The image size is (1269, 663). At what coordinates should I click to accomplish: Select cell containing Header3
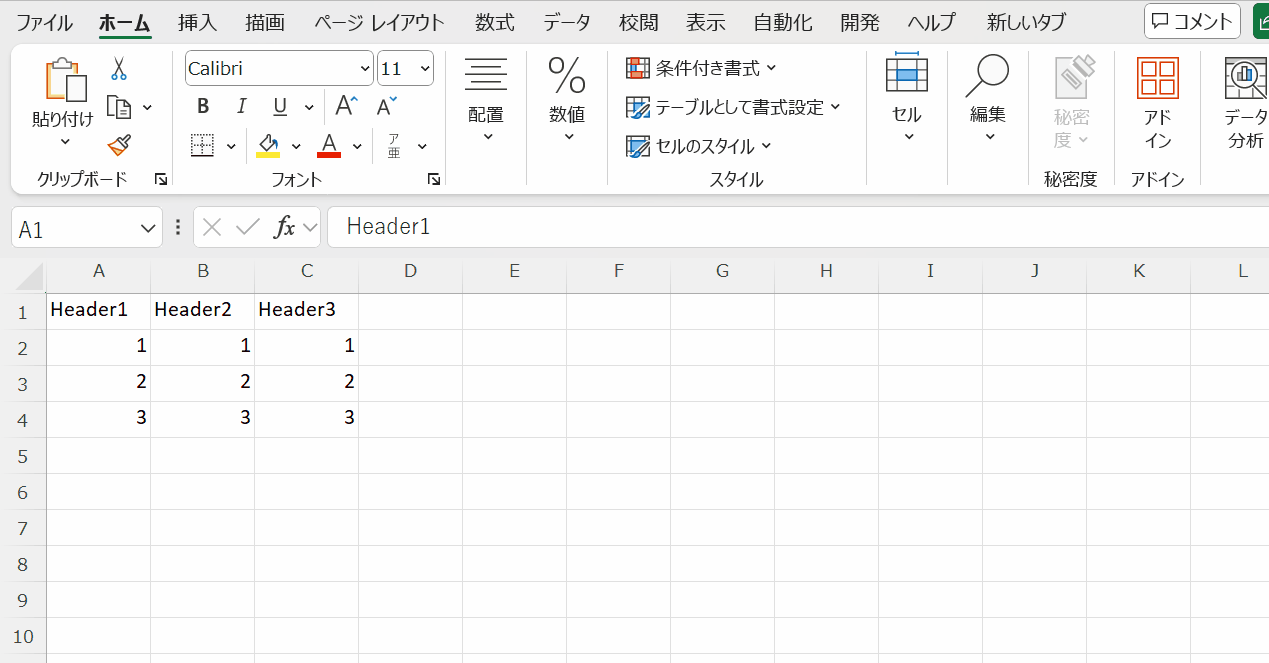(307, 311)
